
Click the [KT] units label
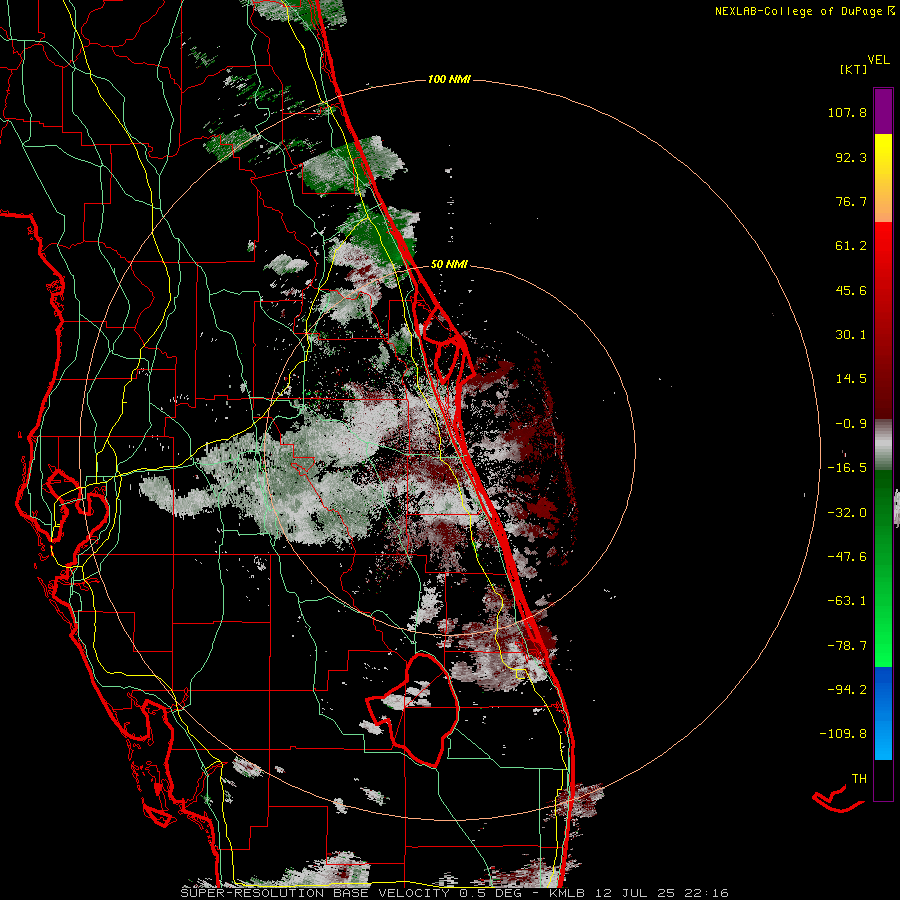point(853,69)
